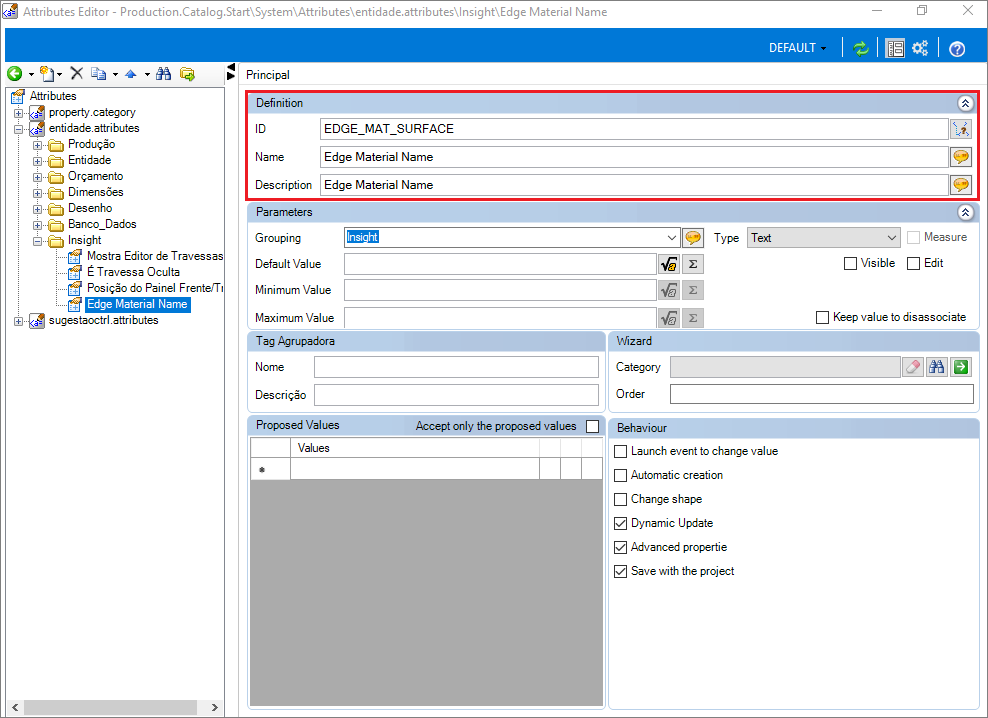
Task: Click the folder refresh icon in tree toolbar
Action: 187,74
